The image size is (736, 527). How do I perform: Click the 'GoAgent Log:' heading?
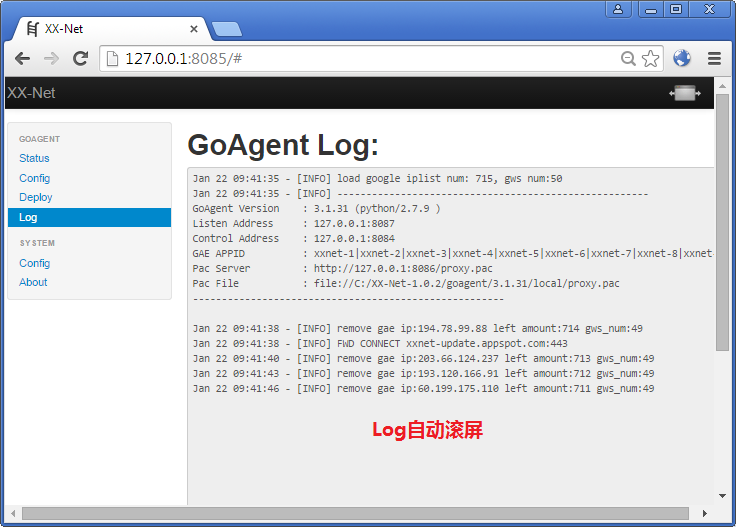pos(283,145)
